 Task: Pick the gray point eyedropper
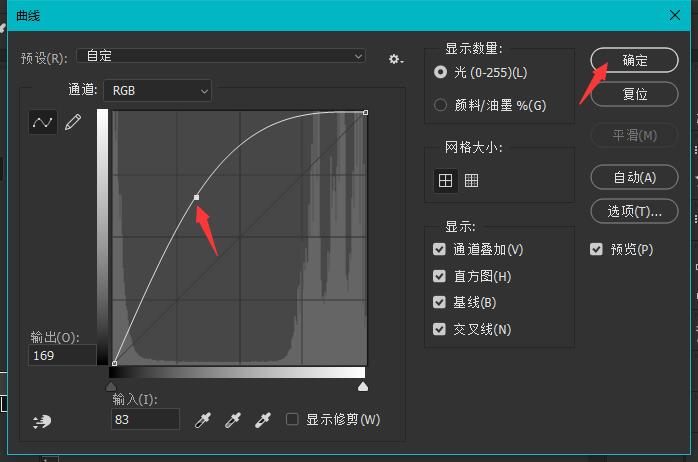[x=233, y=420]
